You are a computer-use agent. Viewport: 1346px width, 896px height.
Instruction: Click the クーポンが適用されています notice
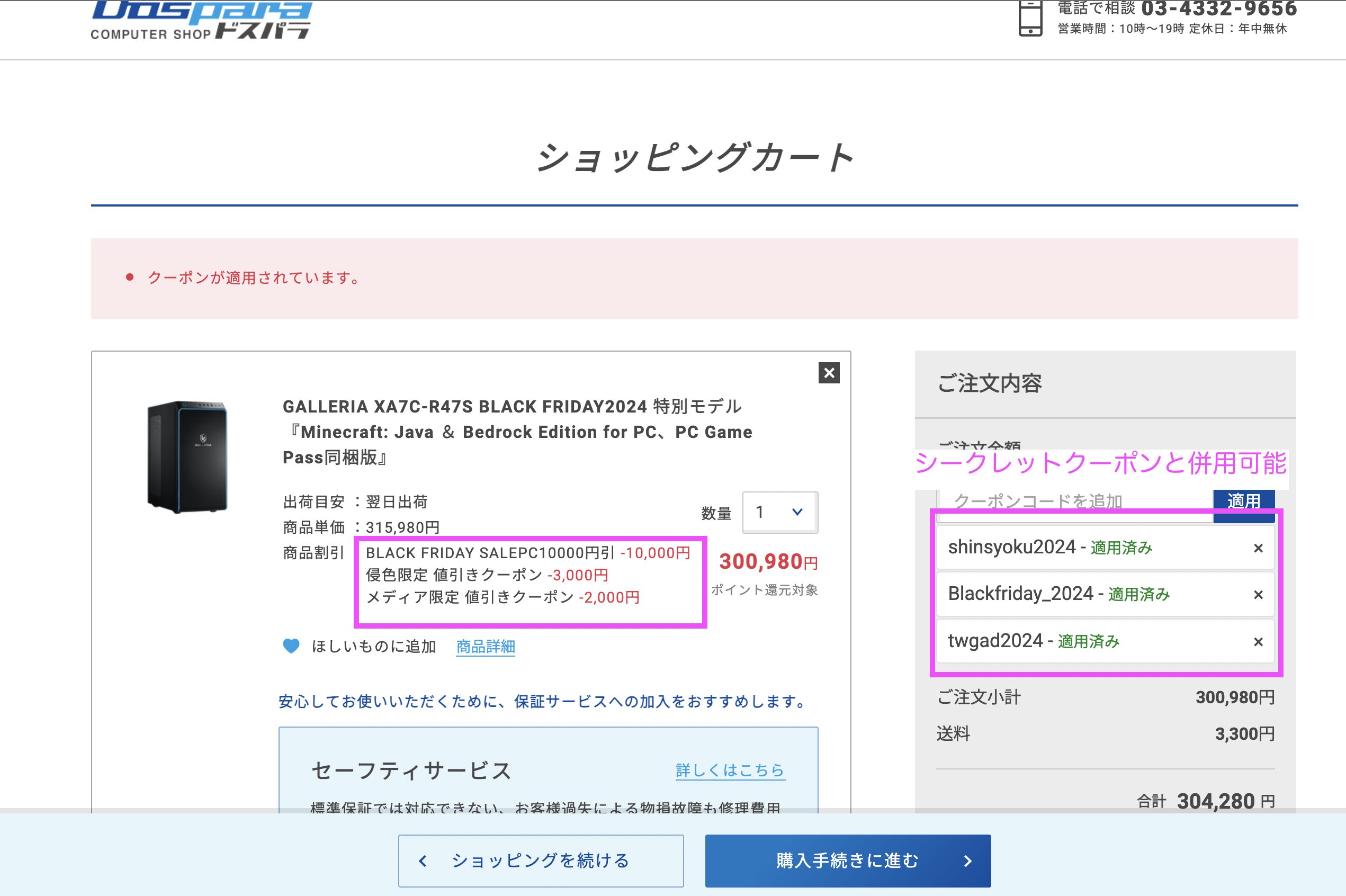pyautogui.click(x=254, y=277)
